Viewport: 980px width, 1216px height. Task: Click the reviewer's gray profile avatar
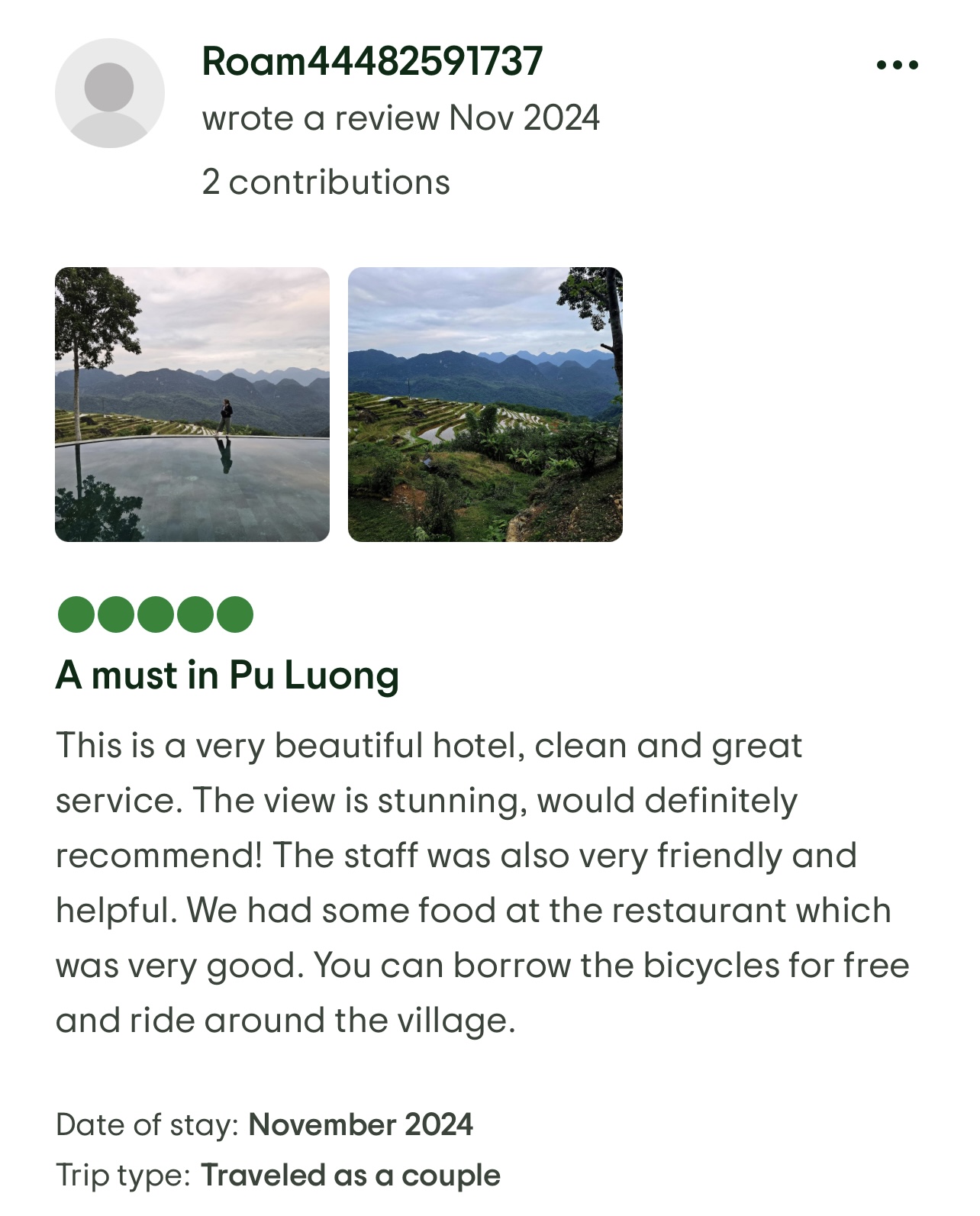pos(110,93)
